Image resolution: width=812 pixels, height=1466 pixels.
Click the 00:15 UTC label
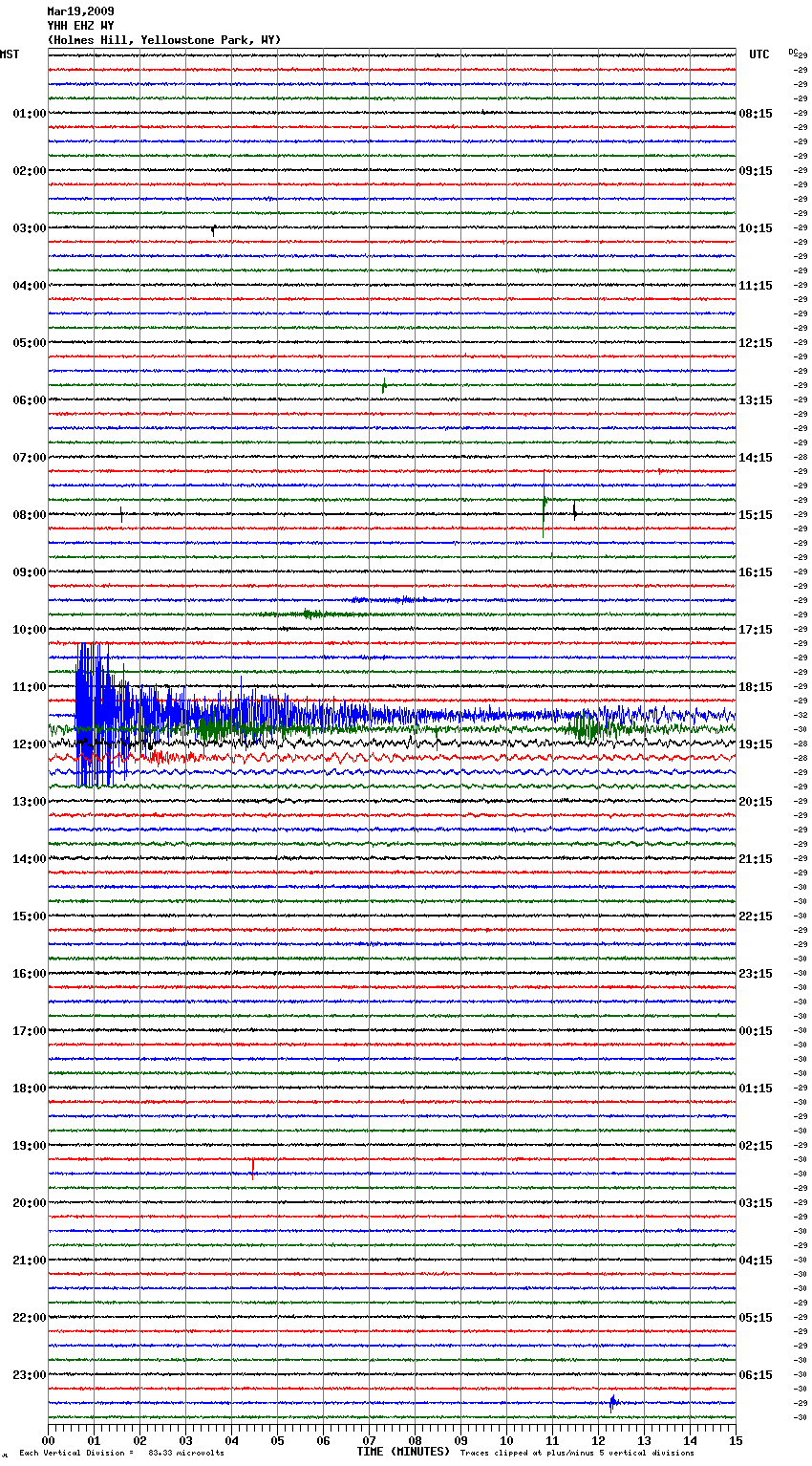(756, 1031)
